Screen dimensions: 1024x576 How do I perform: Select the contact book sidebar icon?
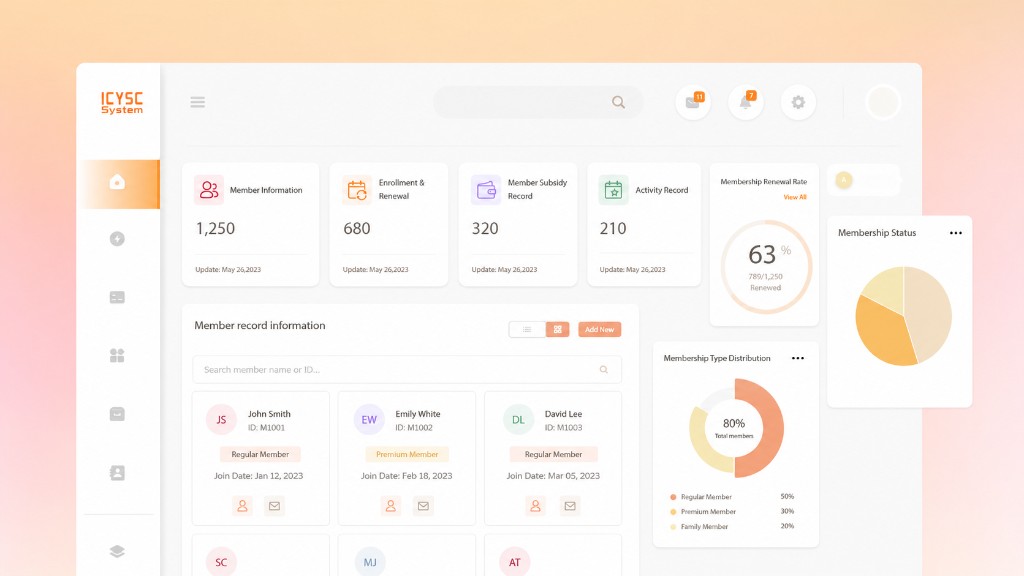[118, 473]
